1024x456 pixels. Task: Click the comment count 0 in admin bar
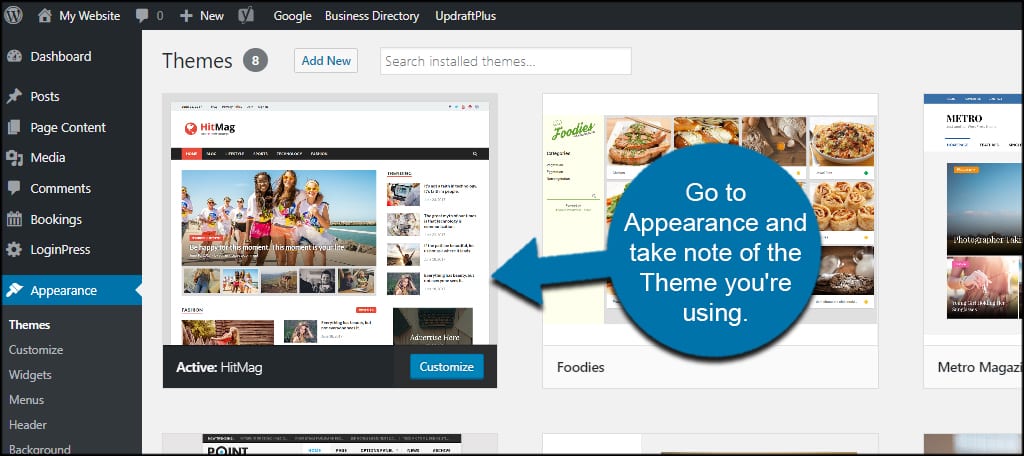tap(159, 16)
